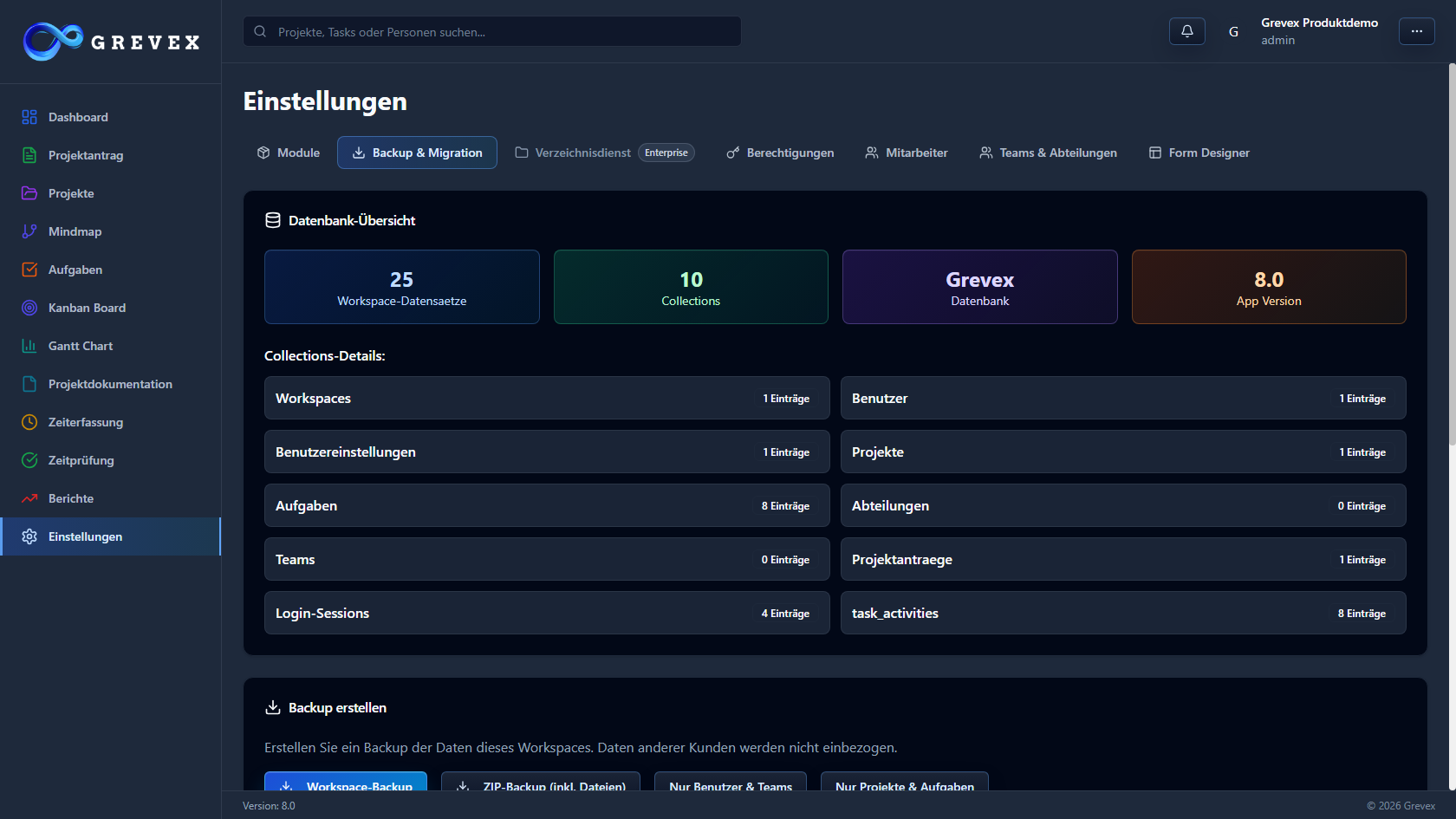Click the Berichte trend icon
The width and height of the screenshot is (1456, 819).
point(29,498)
